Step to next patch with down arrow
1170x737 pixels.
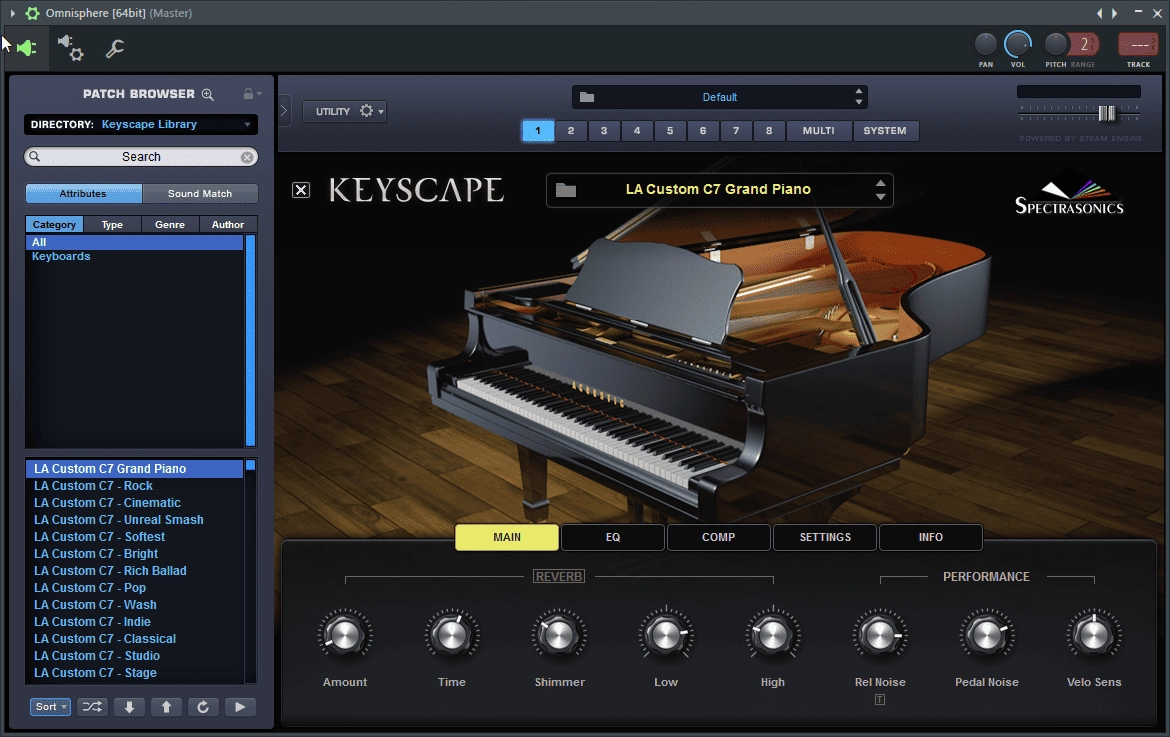129,707
